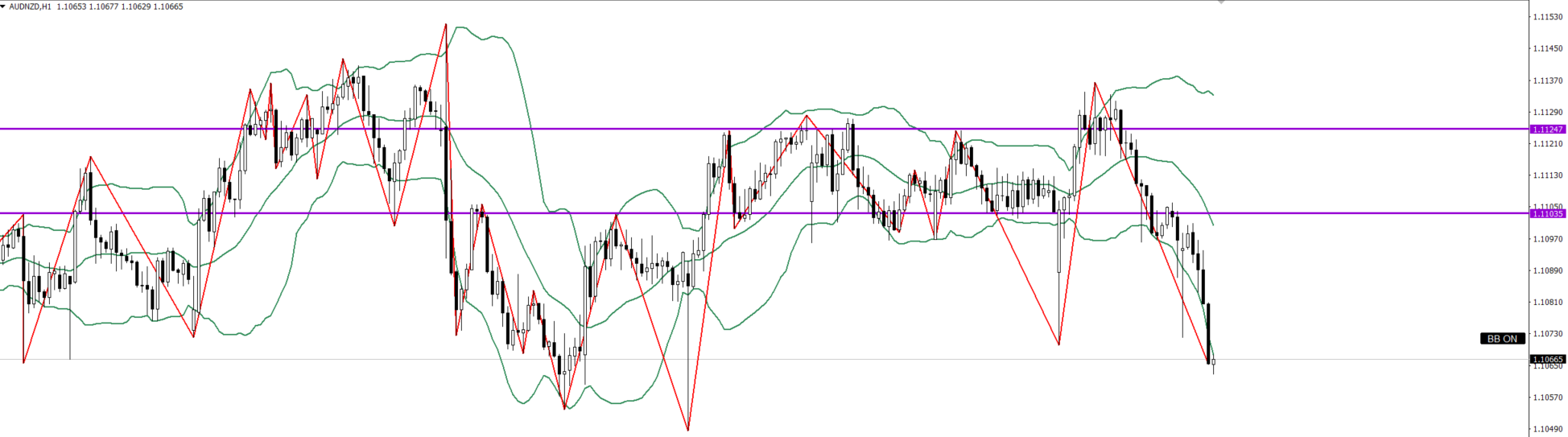Image resolution: width=1568 pixels, height=437 pixels.
Task: Select the green upper Bollinger band's right end
Action: [1212, 94]
